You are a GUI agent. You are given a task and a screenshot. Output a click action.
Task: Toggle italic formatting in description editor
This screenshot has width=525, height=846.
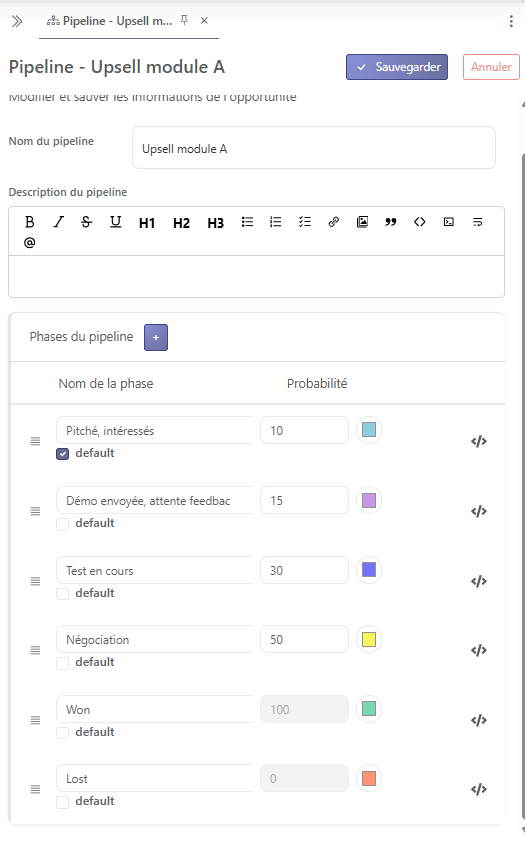(58, 222)
